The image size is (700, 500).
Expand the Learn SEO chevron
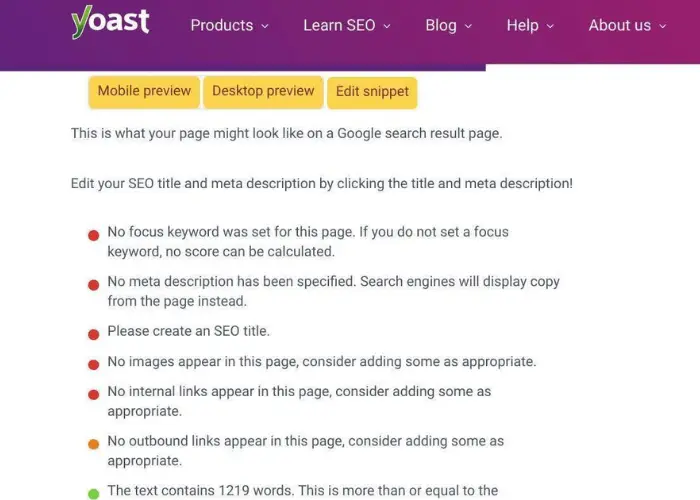(x=387, y=26)
